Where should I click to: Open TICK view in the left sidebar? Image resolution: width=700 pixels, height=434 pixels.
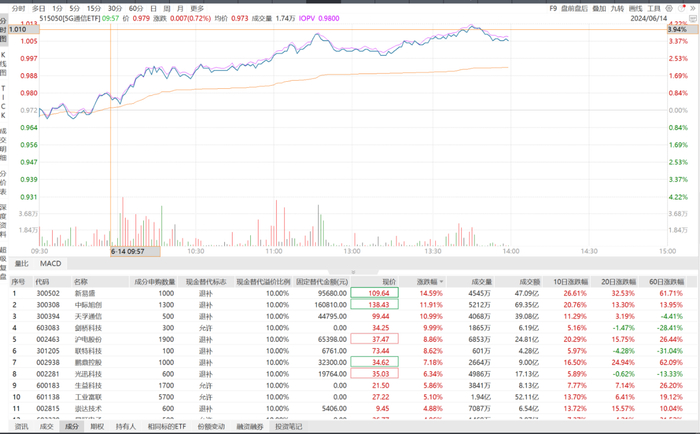(x=4, y=102)
